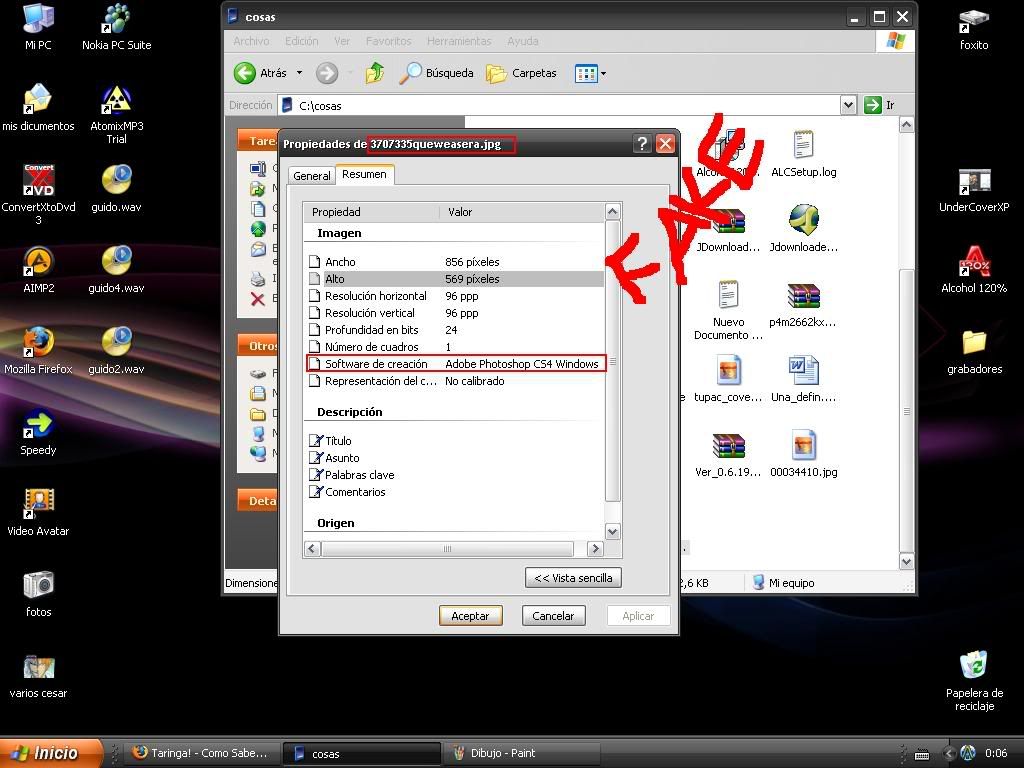The width and height of the screenshot is (1024, 768).
Task: Expand the Dirección address bar dropdown
Action: tap(848, 105)
